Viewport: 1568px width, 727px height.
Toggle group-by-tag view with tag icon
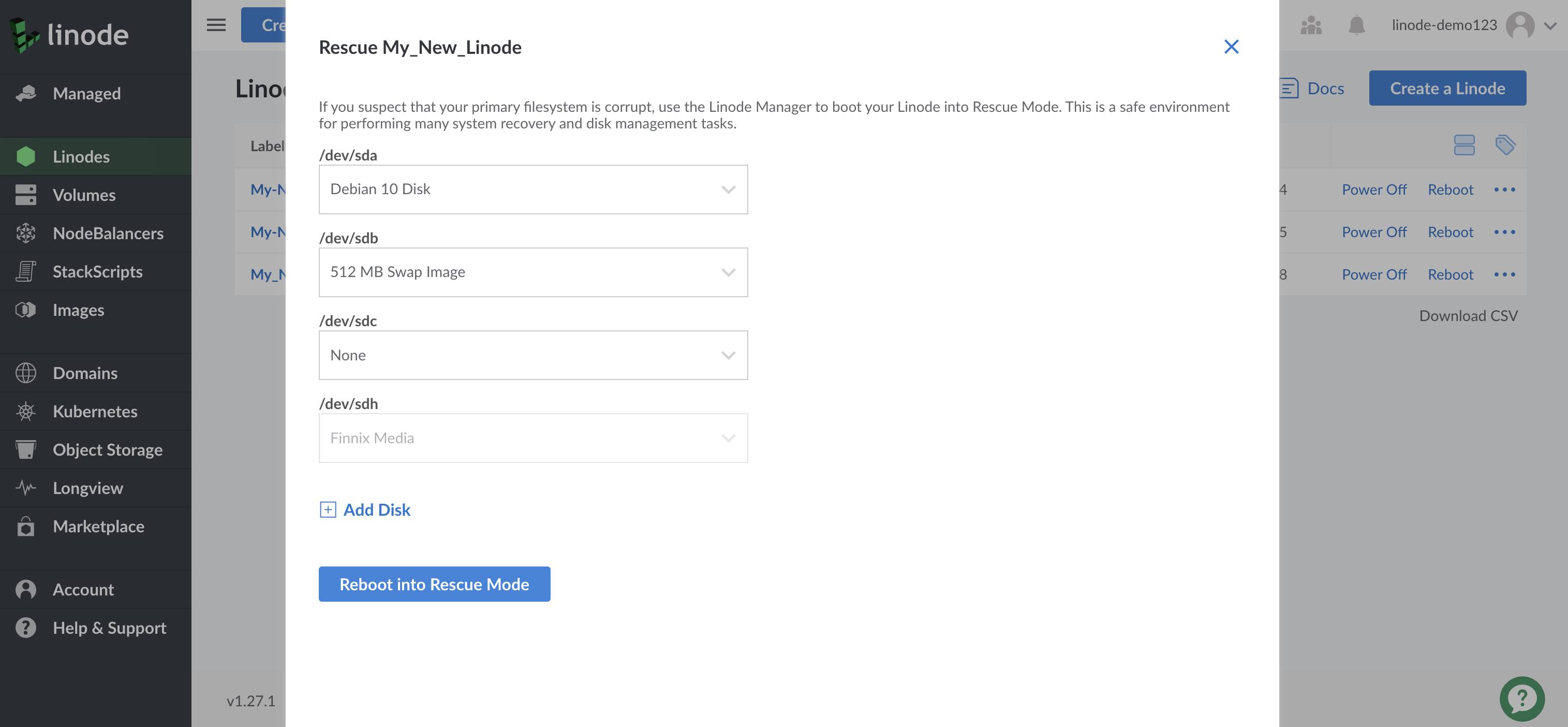coord(1506,145)
